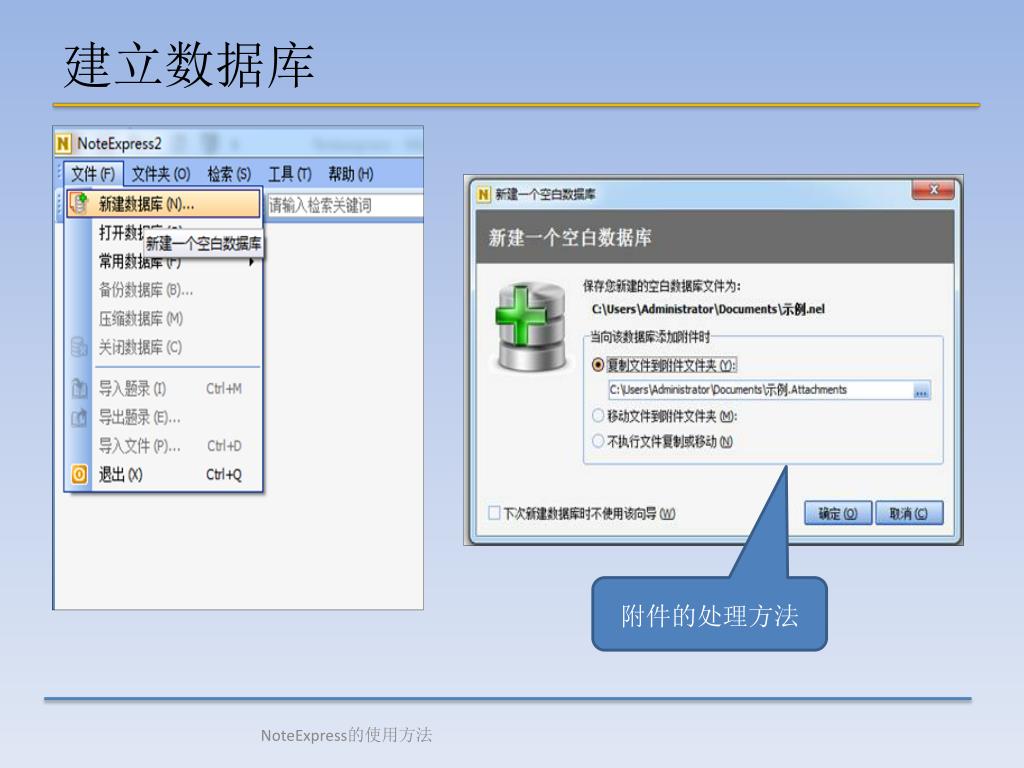Select 导入题录 (I) menu entry
Screen dimensions: 1024x768
pyautogui.click(x=164, y=389)
